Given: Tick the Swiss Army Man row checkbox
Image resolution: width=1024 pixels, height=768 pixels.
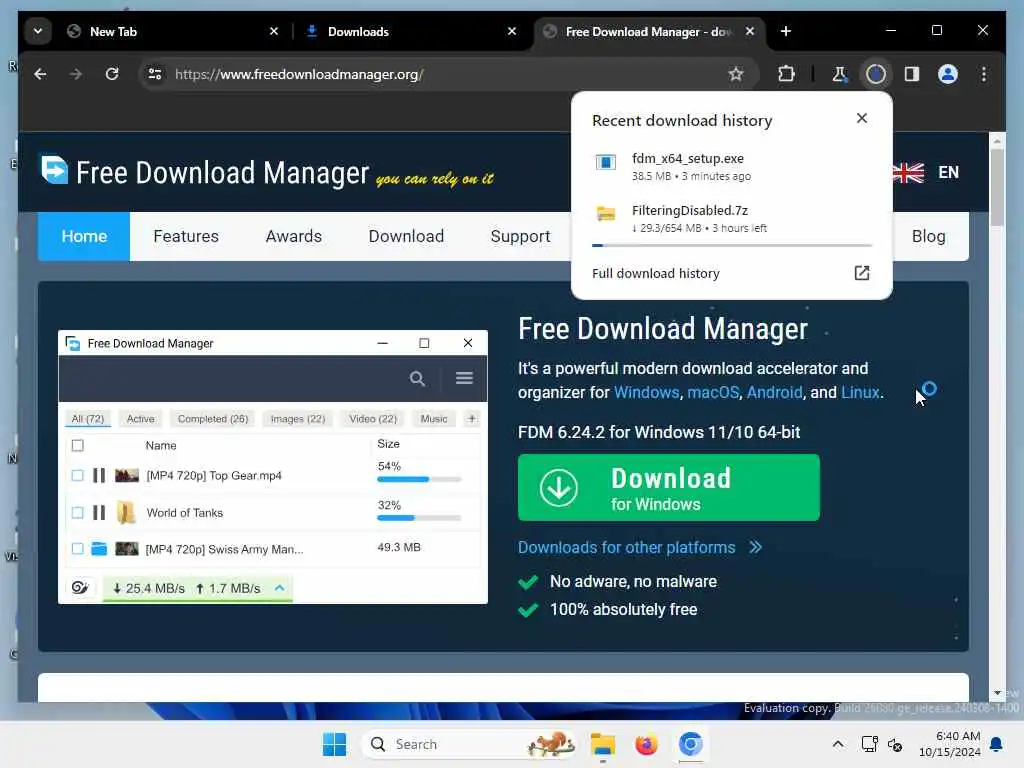Looking at the screenshot, I should tap(78, 549).
